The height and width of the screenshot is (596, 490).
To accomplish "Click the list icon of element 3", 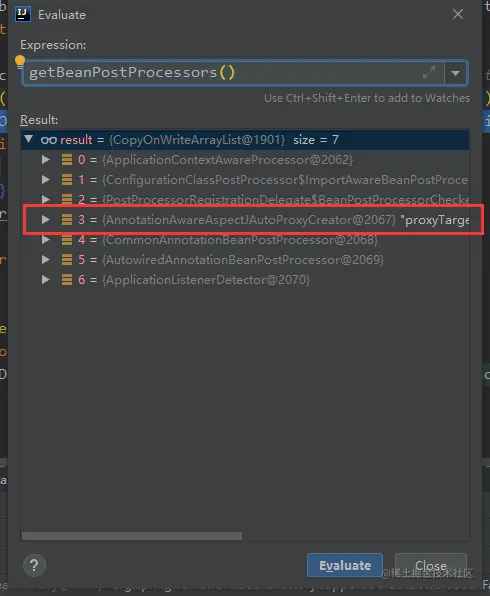I will coord(67,220).
